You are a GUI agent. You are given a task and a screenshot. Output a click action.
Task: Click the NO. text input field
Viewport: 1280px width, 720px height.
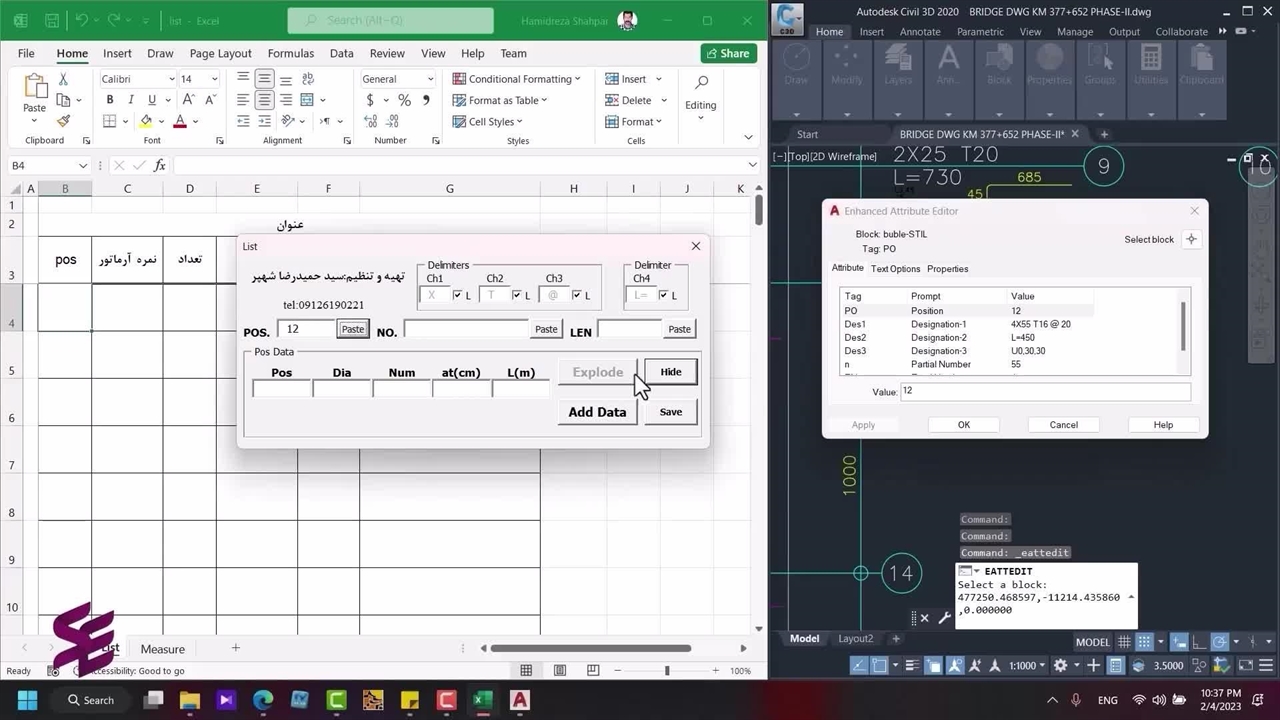pyautogui.click(x=466, y=329)
